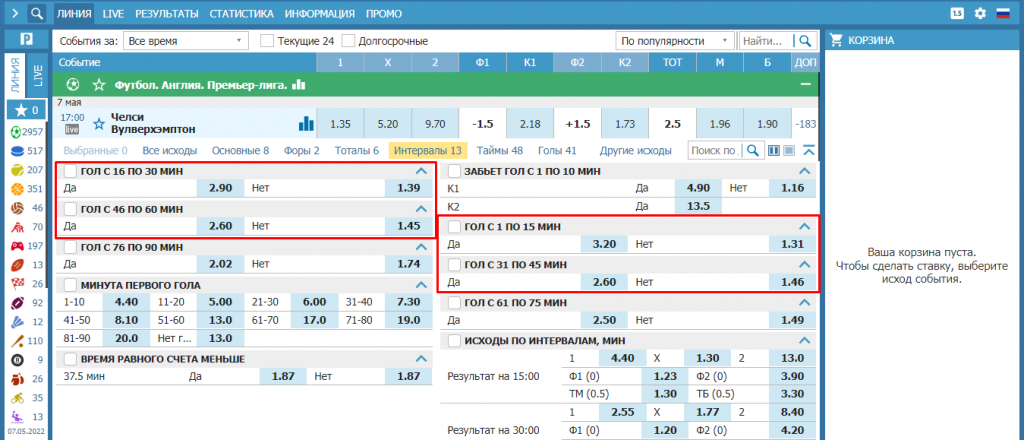
Task: Click the search magnifier beside Найти field
Action: [803, 41]
